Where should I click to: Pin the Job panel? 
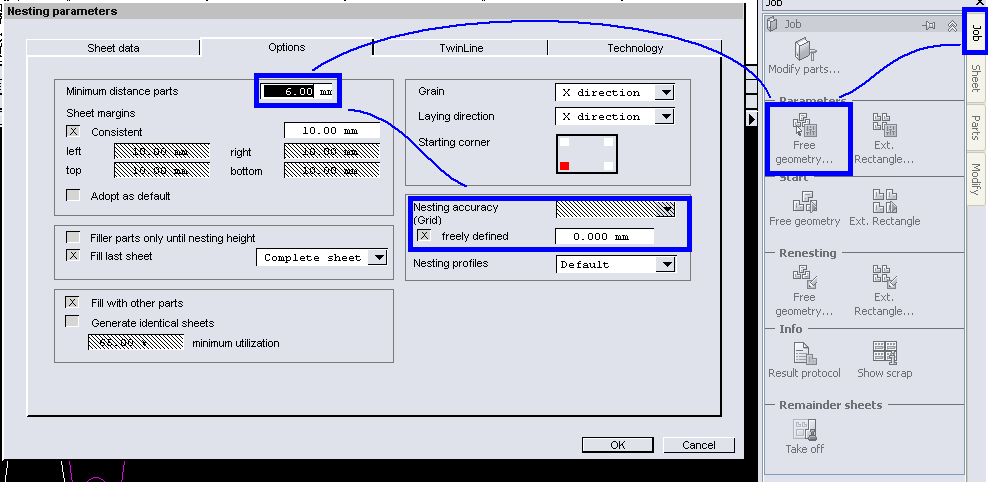[x=928, y=25]
